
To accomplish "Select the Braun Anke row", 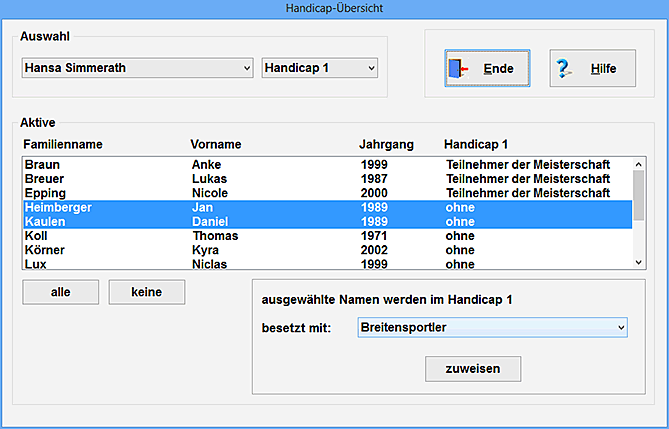I will pos(326,164).
